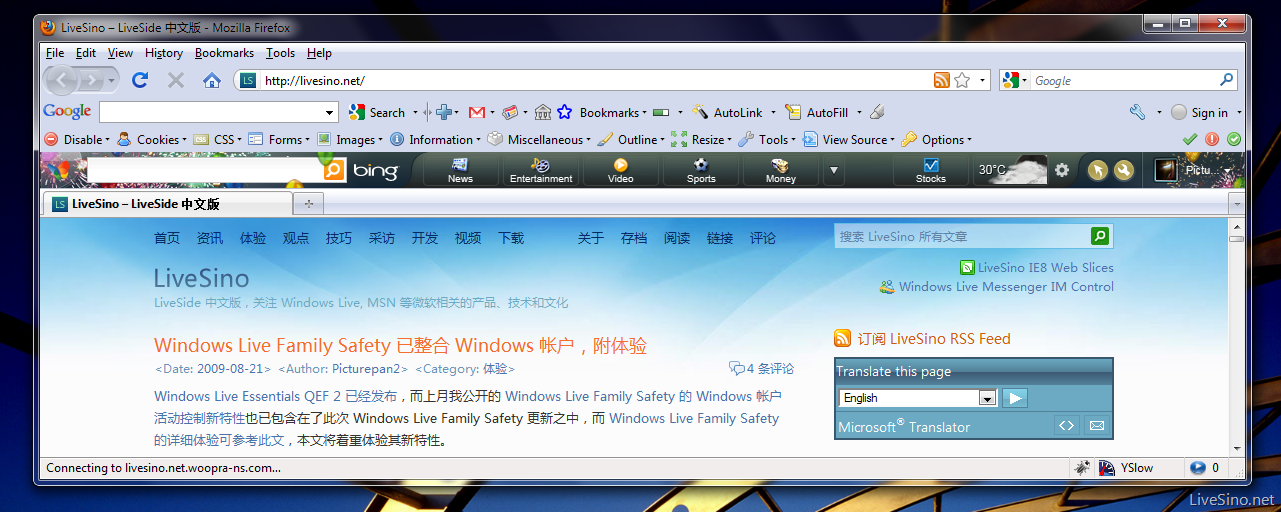Go to the Home page icon
Screen dimensions: 1281x512
pos(212,80)
